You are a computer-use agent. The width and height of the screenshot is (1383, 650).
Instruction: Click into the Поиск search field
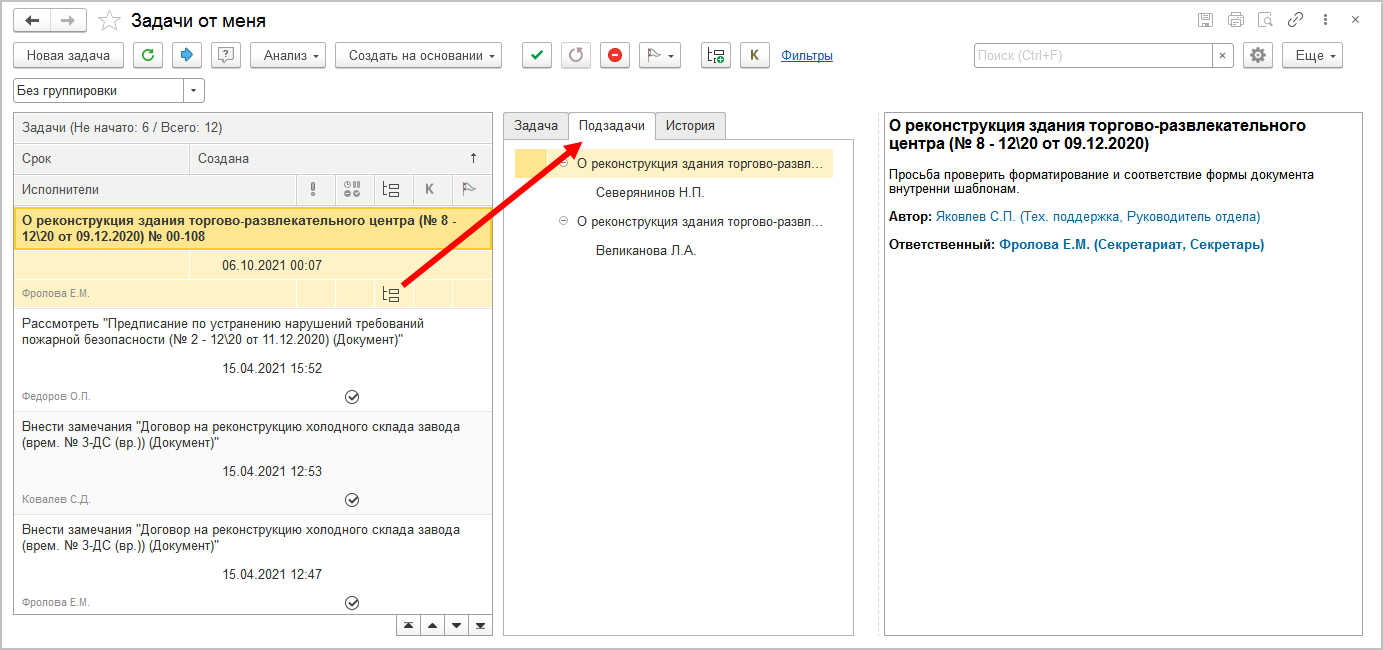tap(1092, 56)
